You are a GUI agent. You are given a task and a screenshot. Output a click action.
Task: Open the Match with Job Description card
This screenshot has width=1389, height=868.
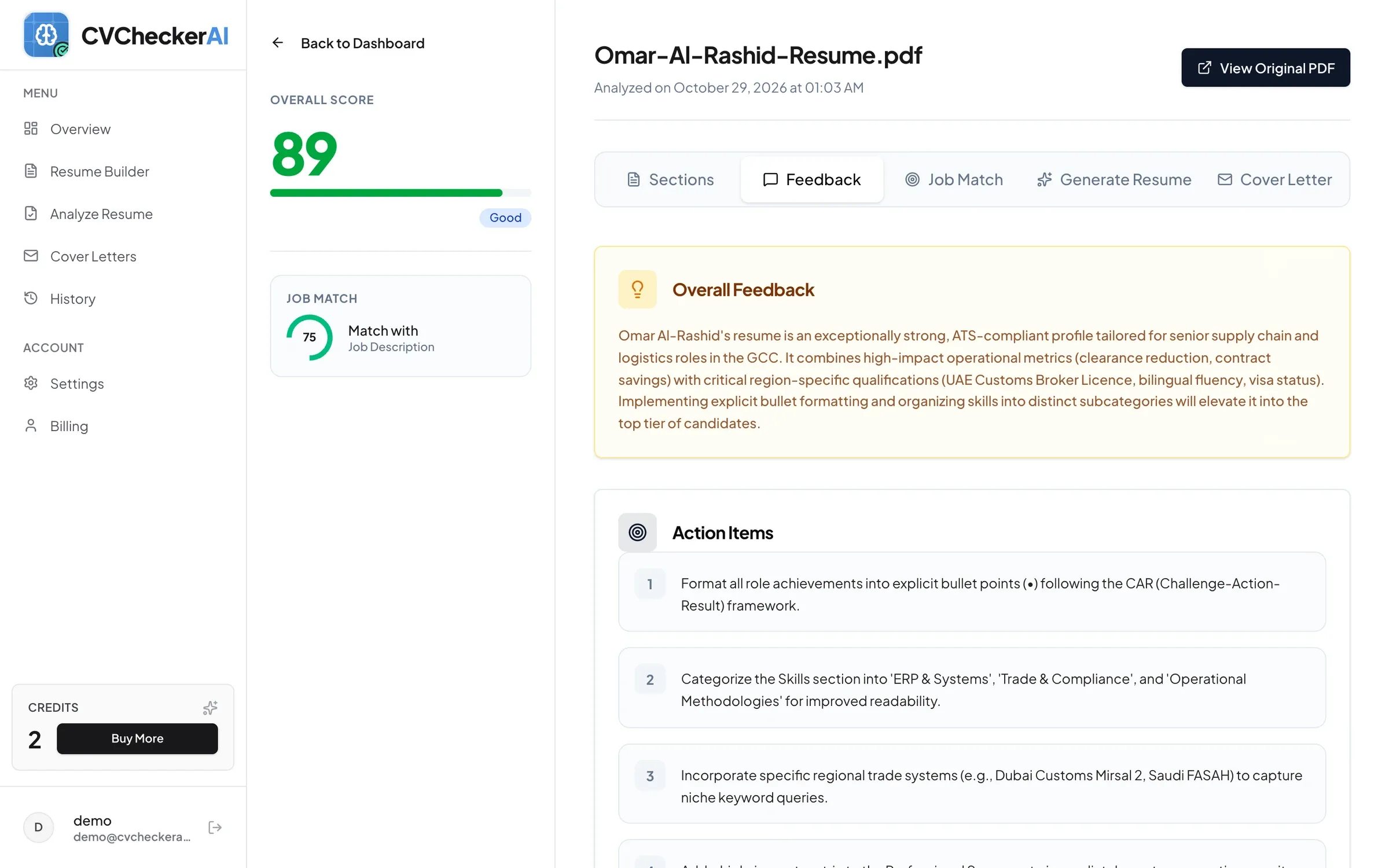(400, 326)
